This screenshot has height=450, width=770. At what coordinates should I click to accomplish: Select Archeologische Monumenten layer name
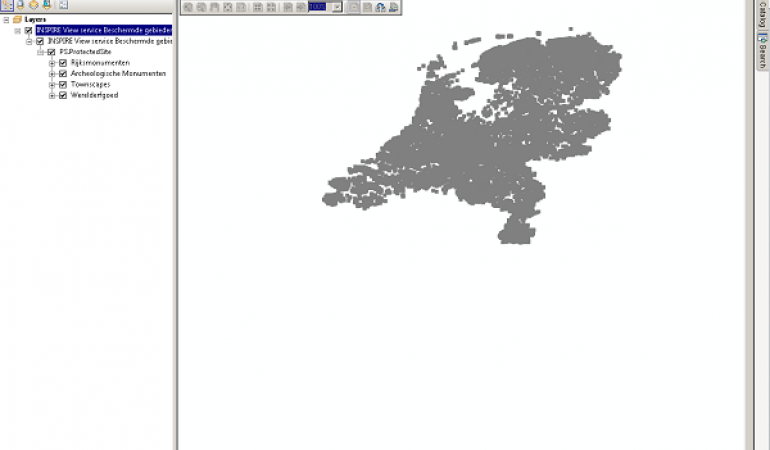click(x=118, y=74)
